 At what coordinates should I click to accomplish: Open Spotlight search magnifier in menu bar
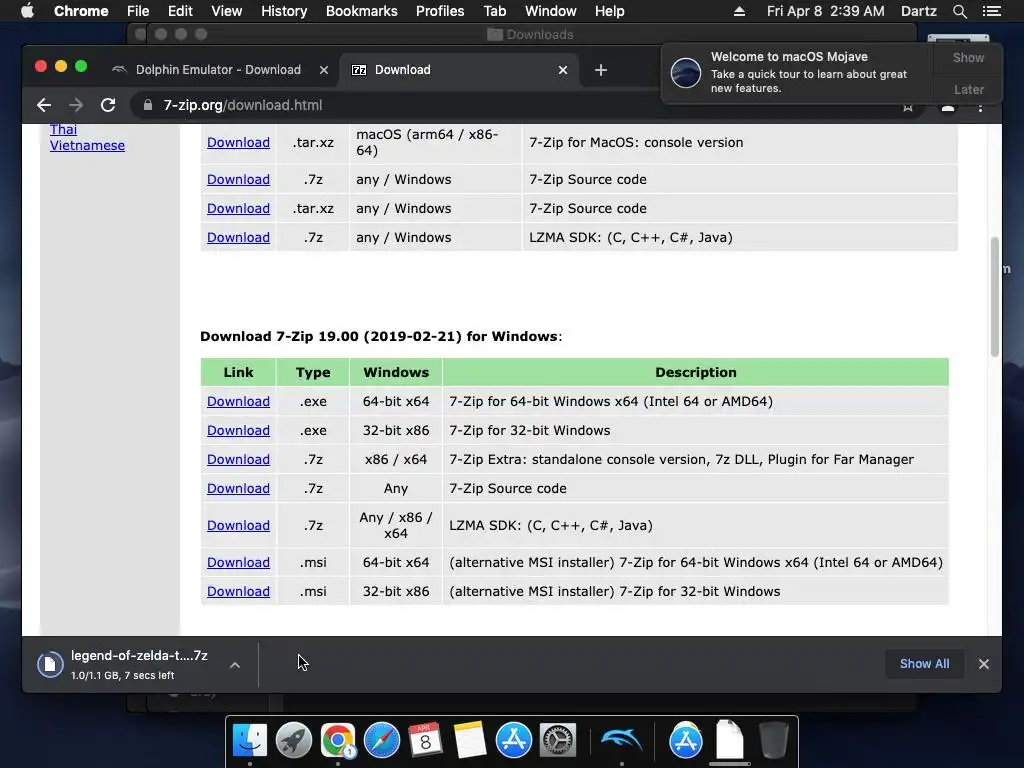[959, 11]
